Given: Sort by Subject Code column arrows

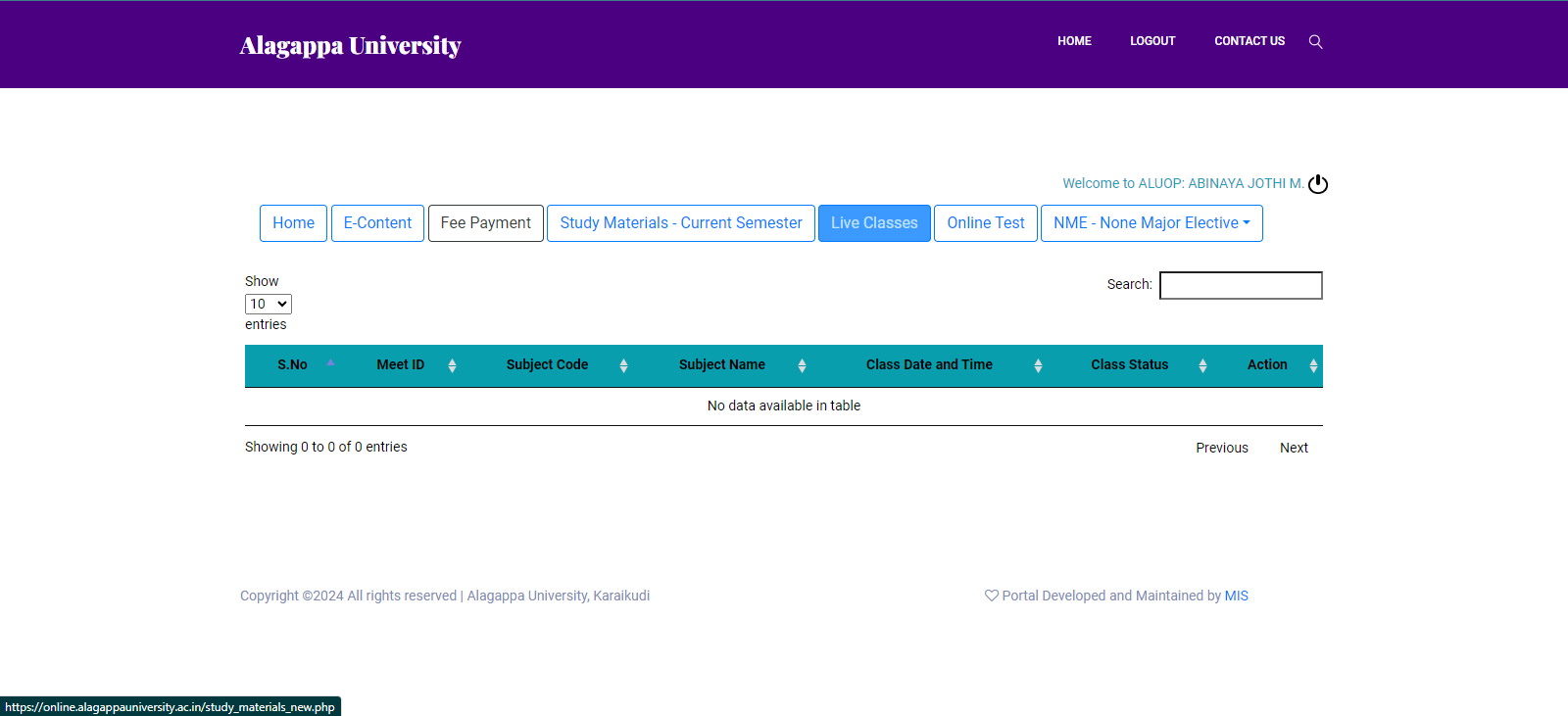Looking at the screenshot, I should [x=623, y=365].
